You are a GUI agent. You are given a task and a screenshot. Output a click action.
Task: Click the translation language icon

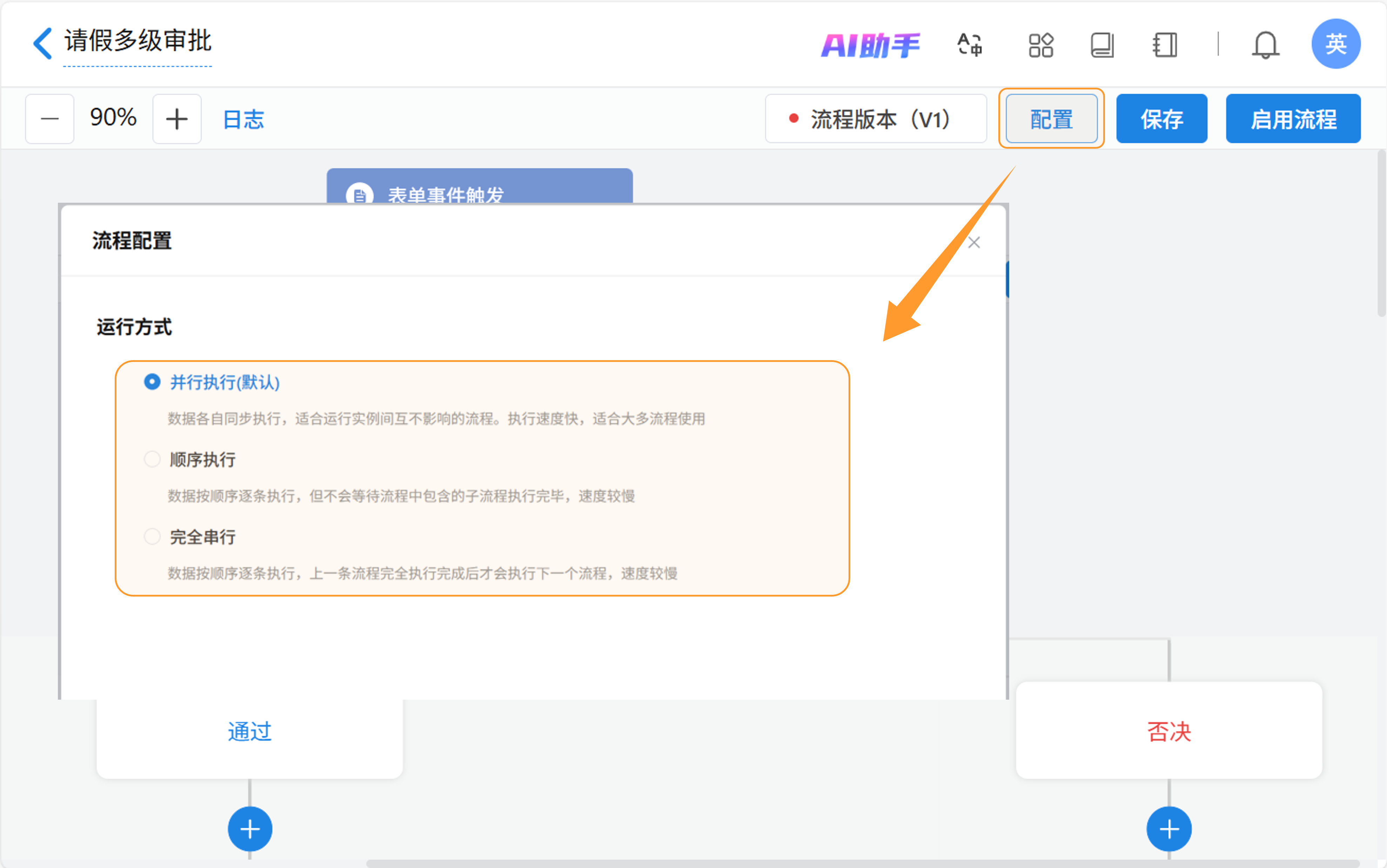coord(970,45)
